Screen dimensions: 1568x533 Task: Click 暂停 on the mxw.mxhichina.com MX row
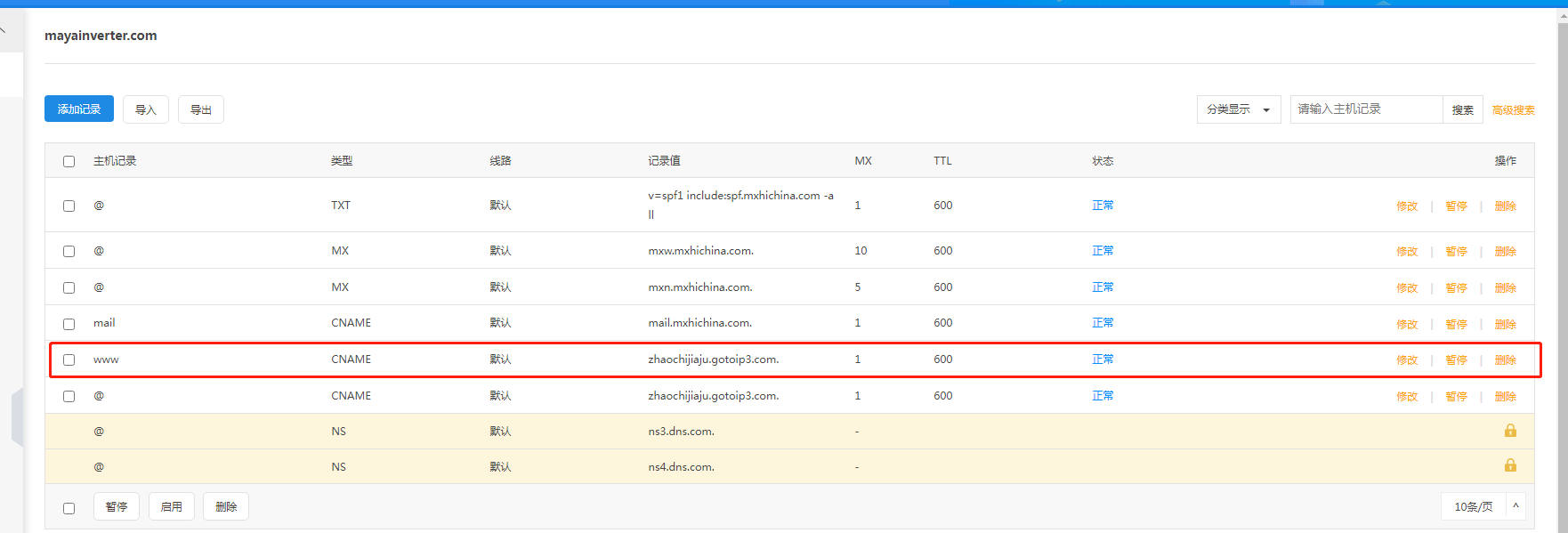coord(1456,252)
